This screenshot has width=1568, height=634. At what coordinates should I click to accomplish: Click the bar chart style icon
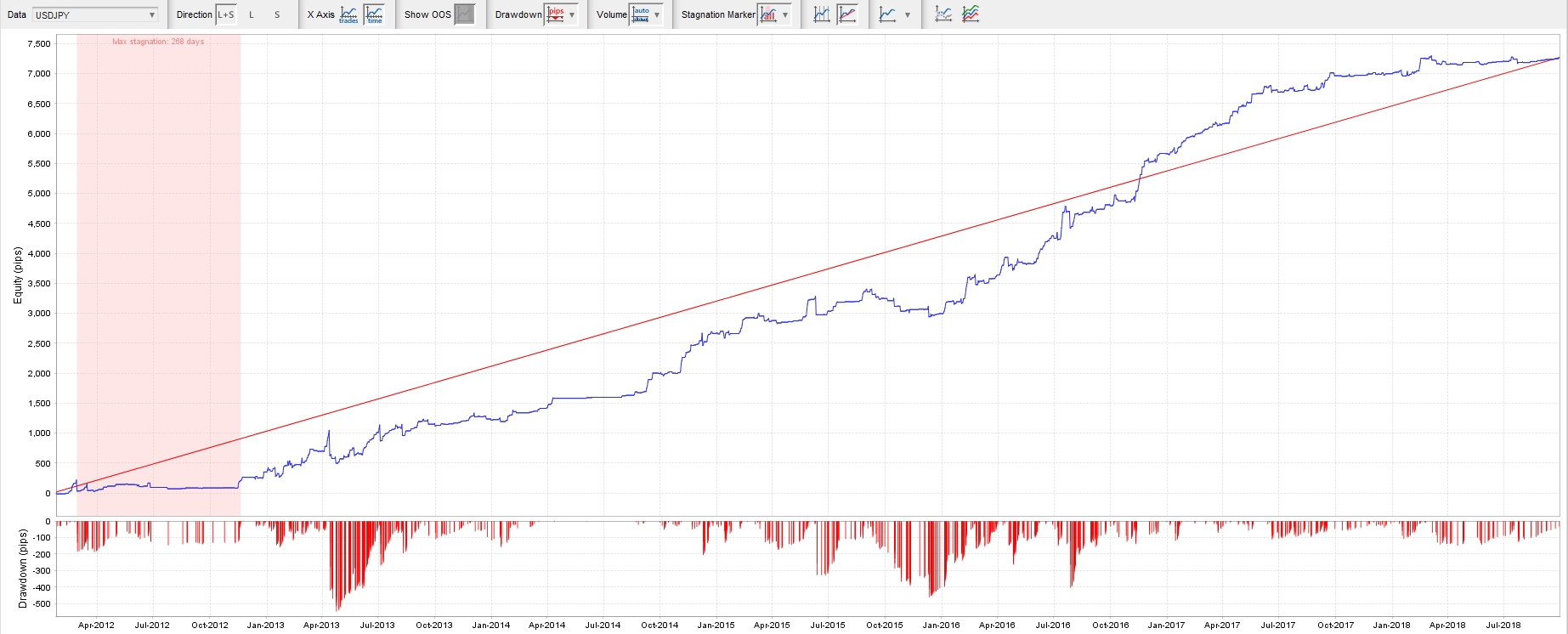(x=822, y=14)
